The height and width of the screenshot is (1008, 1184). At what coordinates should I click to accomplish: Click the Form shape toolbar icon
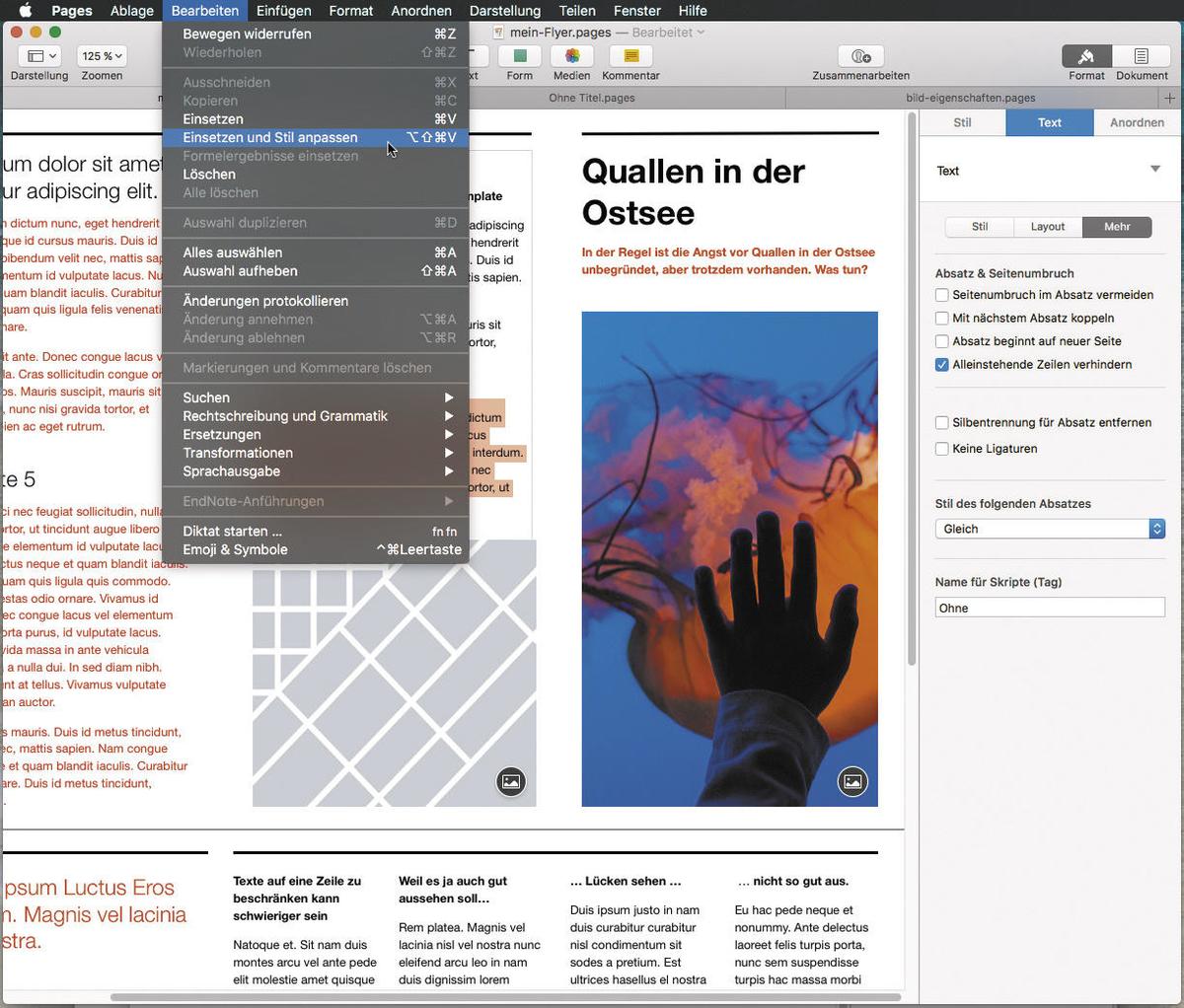519,56
